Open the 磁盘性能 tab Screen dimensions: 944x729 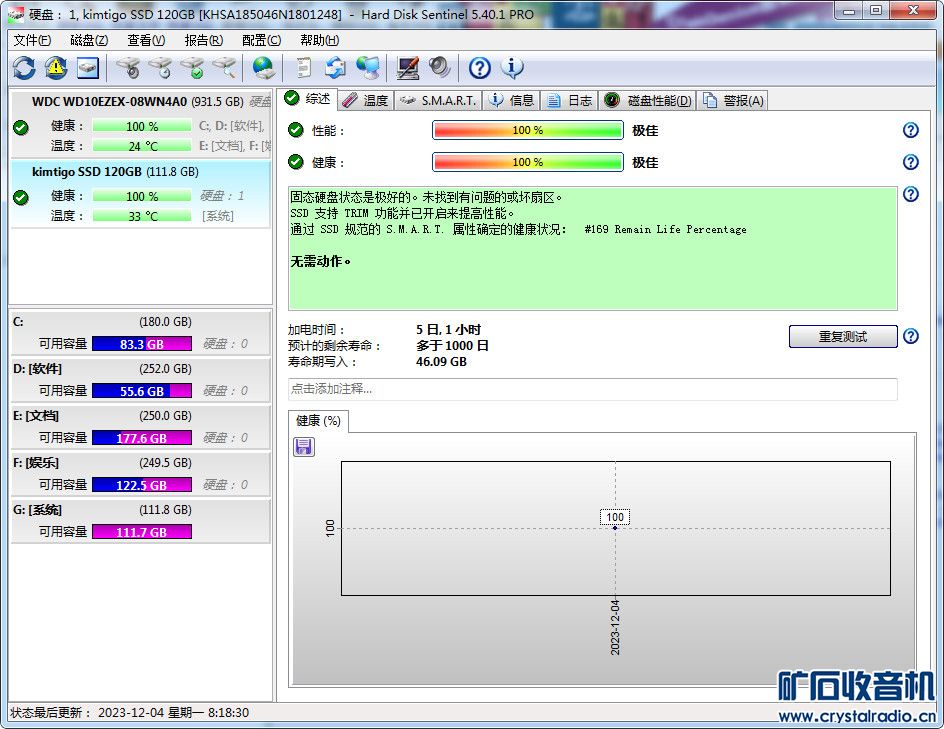click(649, 100)
